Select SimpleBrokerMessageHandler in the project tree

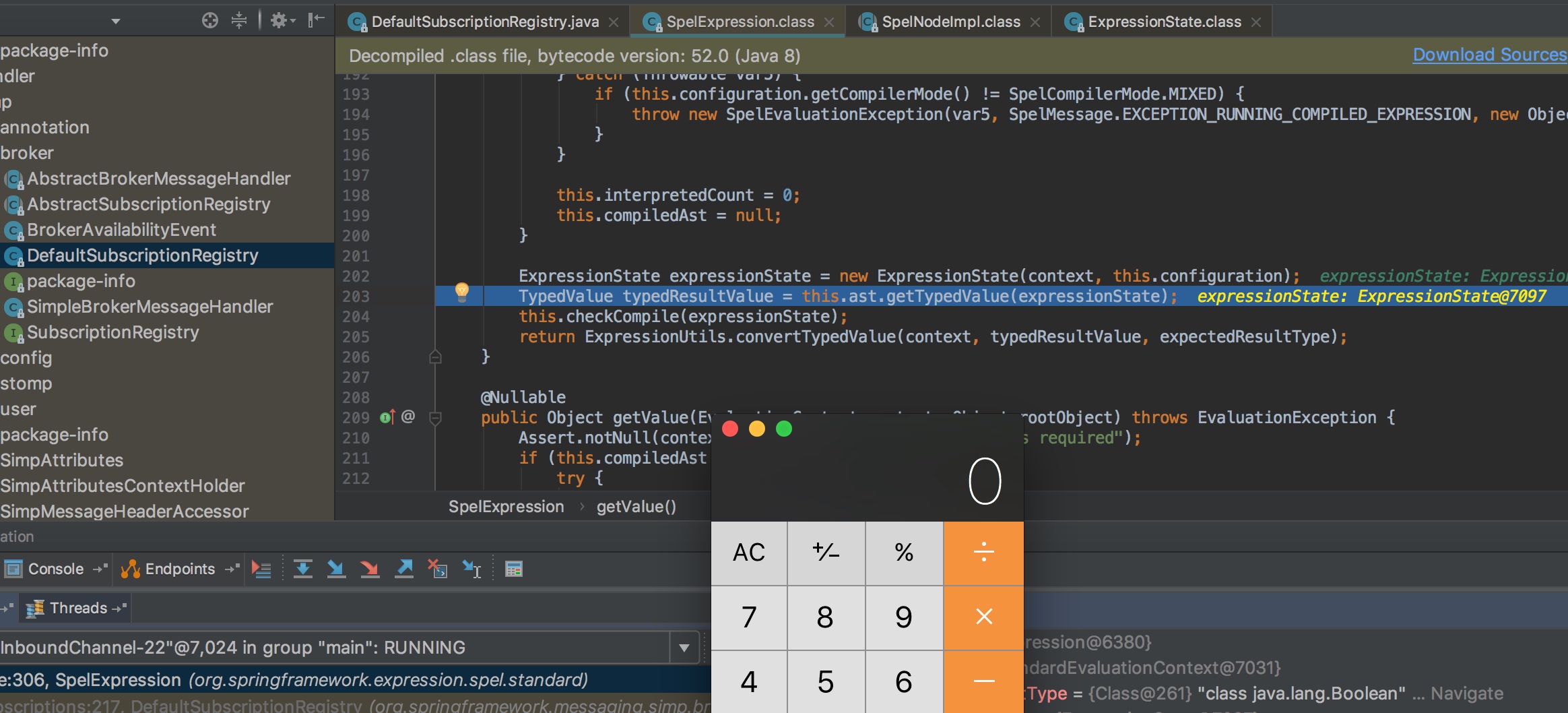click(x=150, y=307)
